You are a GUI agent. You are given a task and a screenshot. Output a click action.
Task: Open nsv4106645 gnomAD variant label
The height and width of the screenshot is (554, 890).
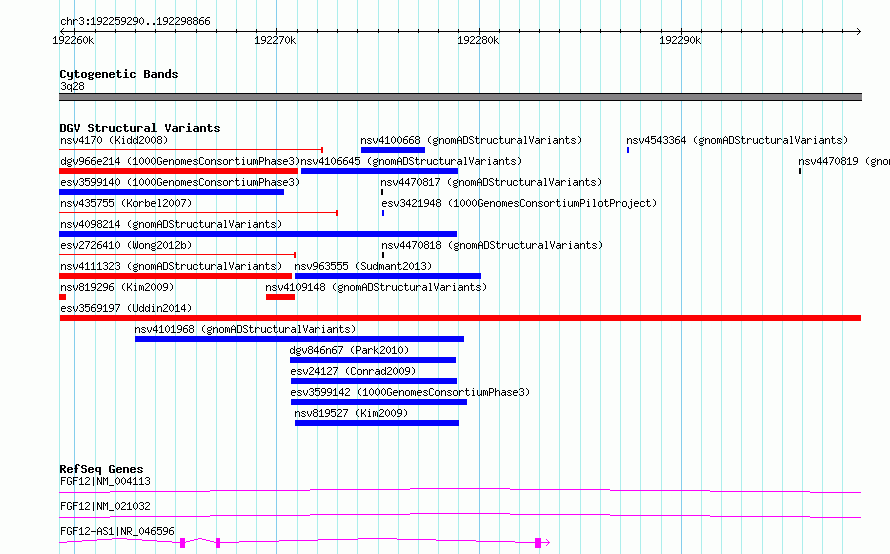click(411, 161)
